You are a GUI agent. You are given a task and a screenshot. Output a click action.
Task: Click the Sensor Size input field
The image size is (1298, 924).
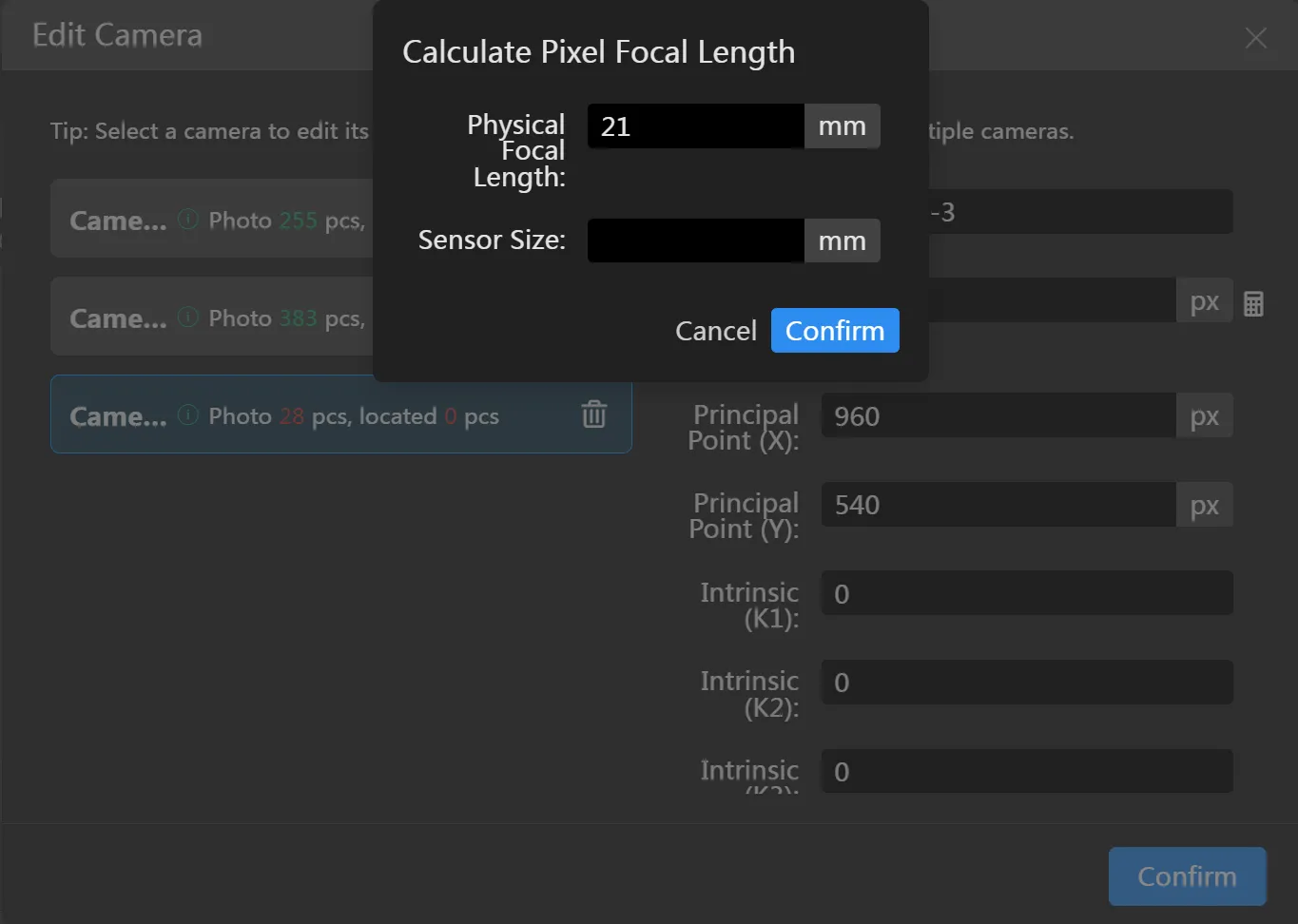[695, 241]
